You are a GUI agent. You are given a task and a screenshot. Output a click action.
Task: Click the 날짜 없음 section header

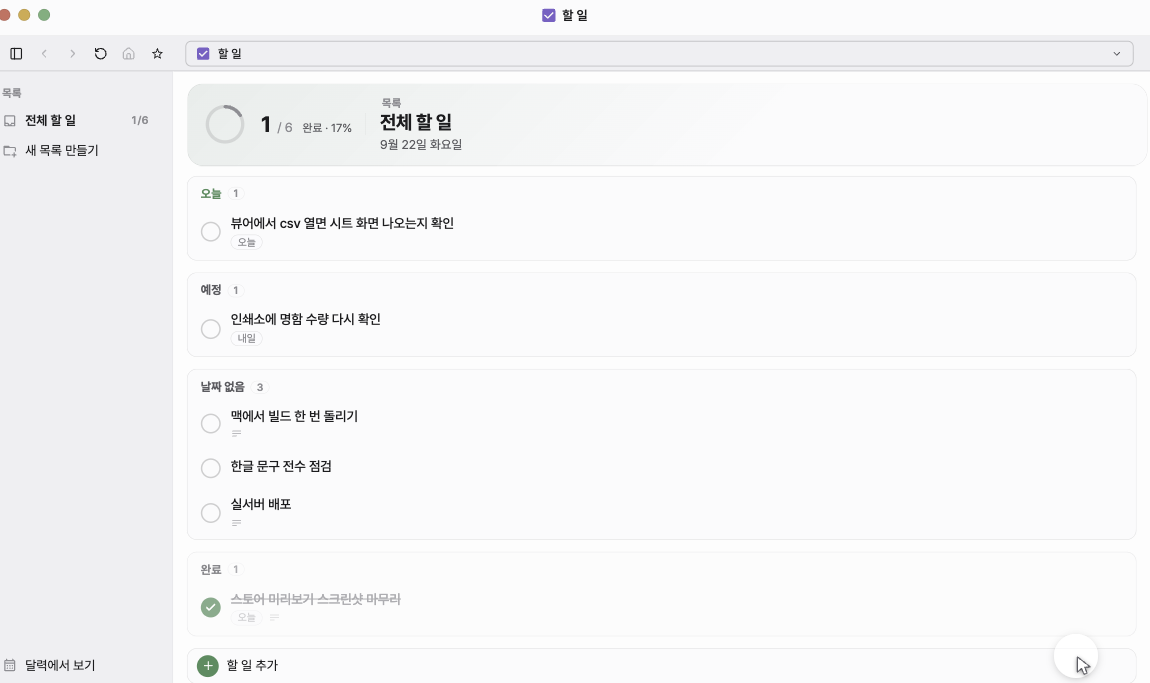tap(222, 387)
